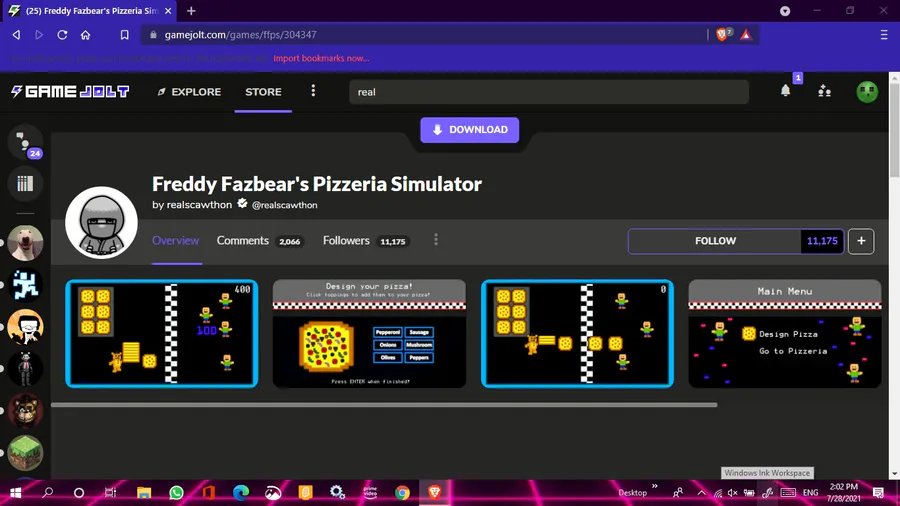
Task: Click the horizontal screenshots scrollbar
Action: 384,404
